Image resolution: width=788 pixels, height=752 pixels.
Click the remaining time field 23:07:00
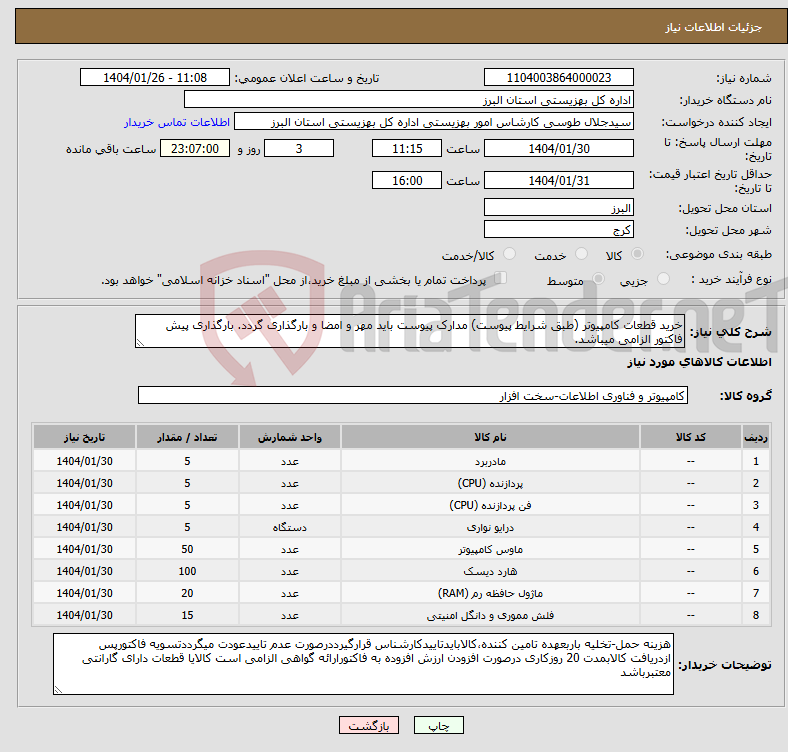pos(195,149)
